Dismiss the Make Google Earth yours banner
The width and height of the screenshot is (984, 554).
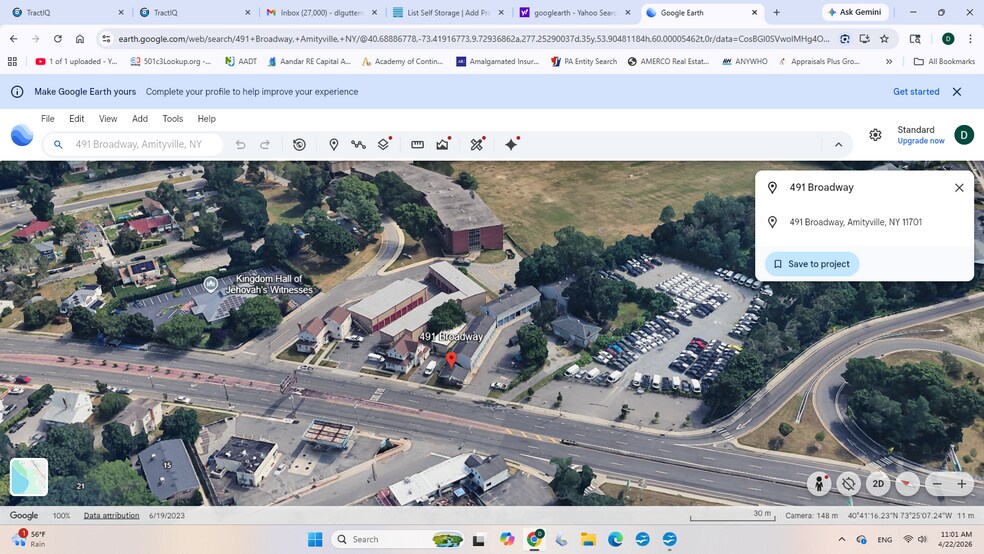pos(957,92)
